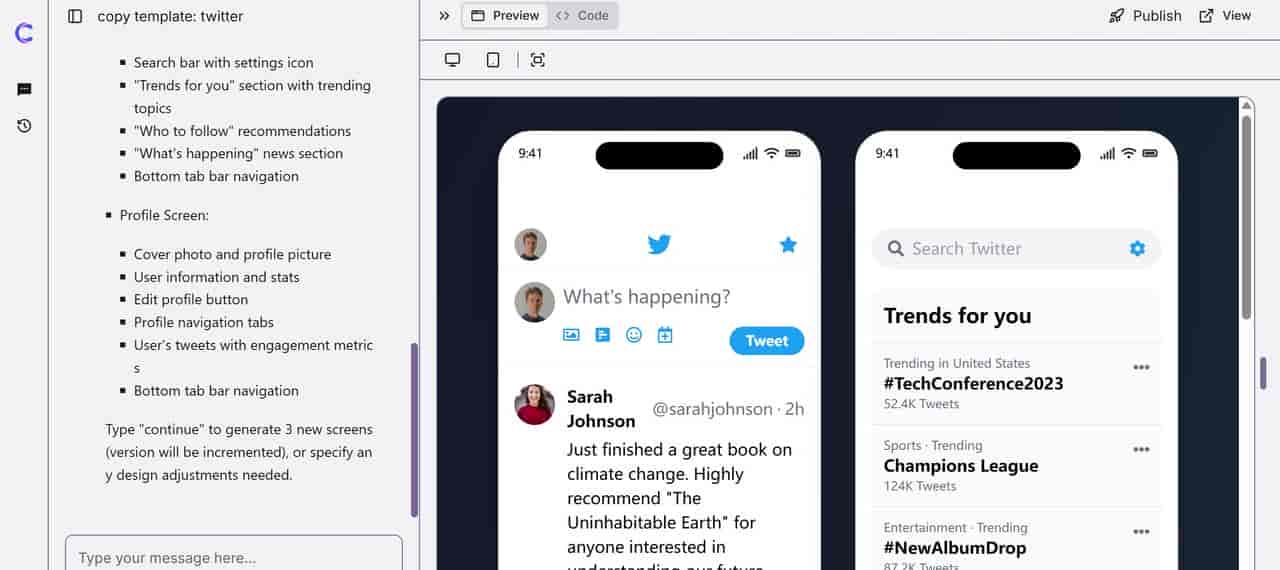Click the cellular signal icon in left phone

click(751, 153)
